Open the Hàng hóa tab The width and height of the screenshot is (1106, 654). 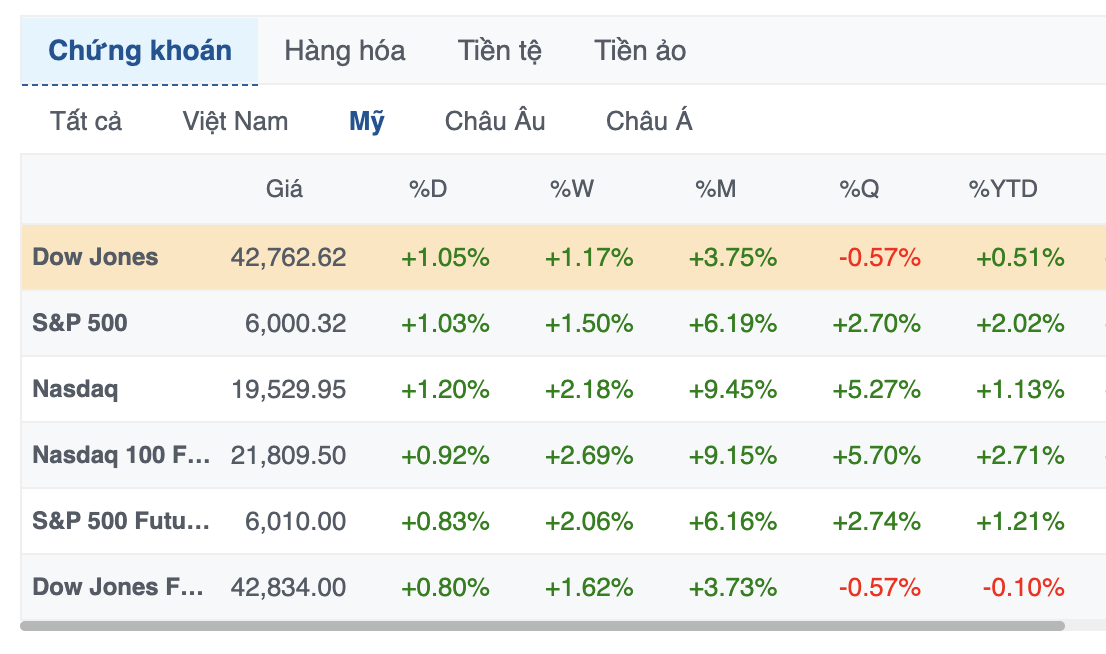tap(344, 51)
